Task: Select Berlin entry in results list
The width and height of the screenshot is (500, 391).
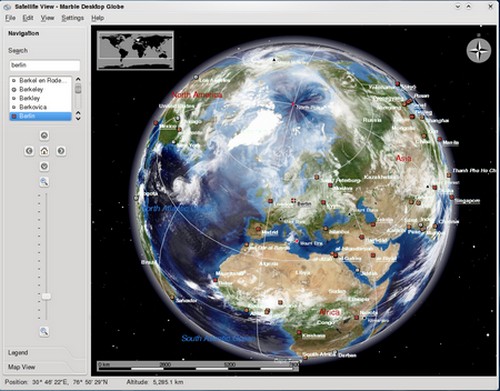Action: tap(40, 116)
